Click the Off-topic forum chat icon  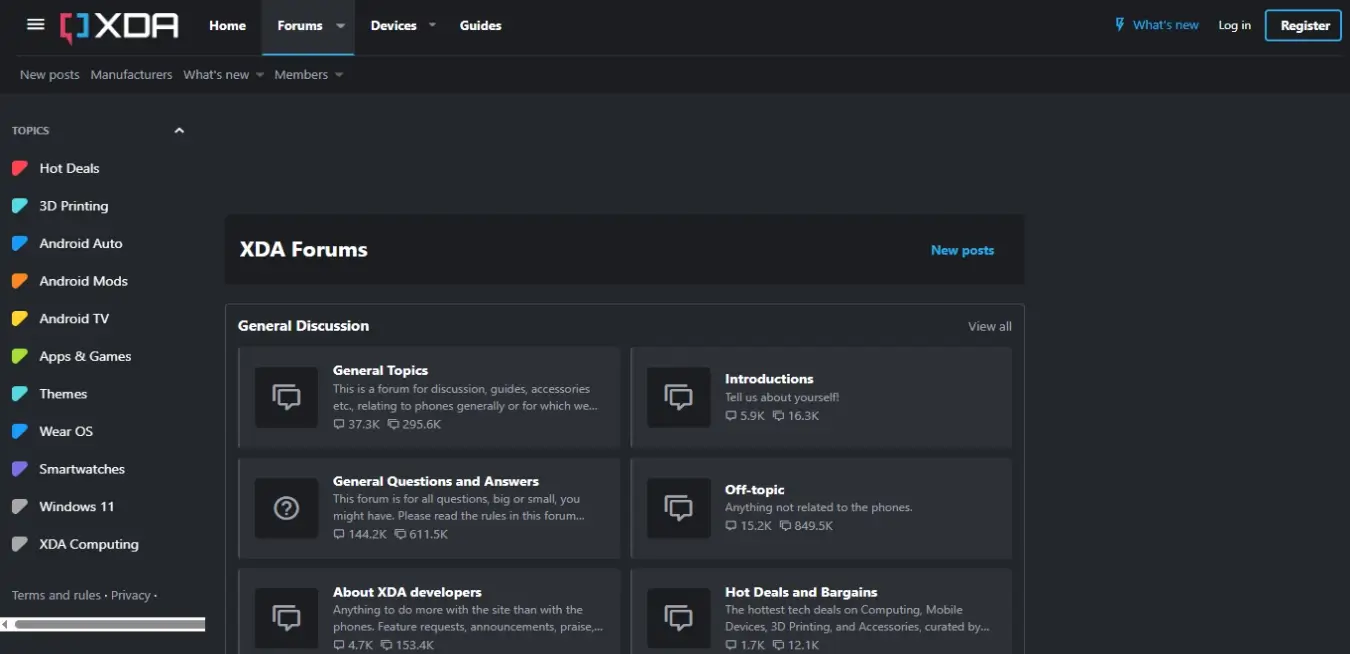(679, 508)
